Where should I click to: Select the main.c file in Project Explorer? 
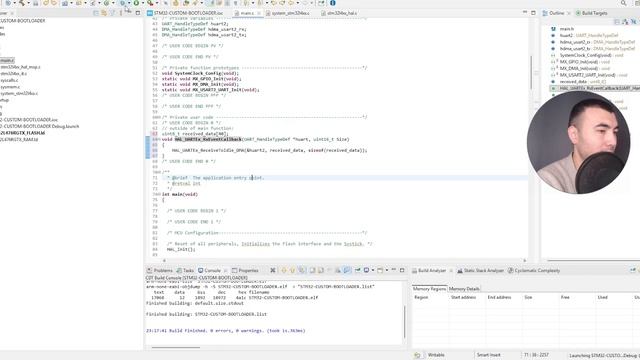pos(7,60)
